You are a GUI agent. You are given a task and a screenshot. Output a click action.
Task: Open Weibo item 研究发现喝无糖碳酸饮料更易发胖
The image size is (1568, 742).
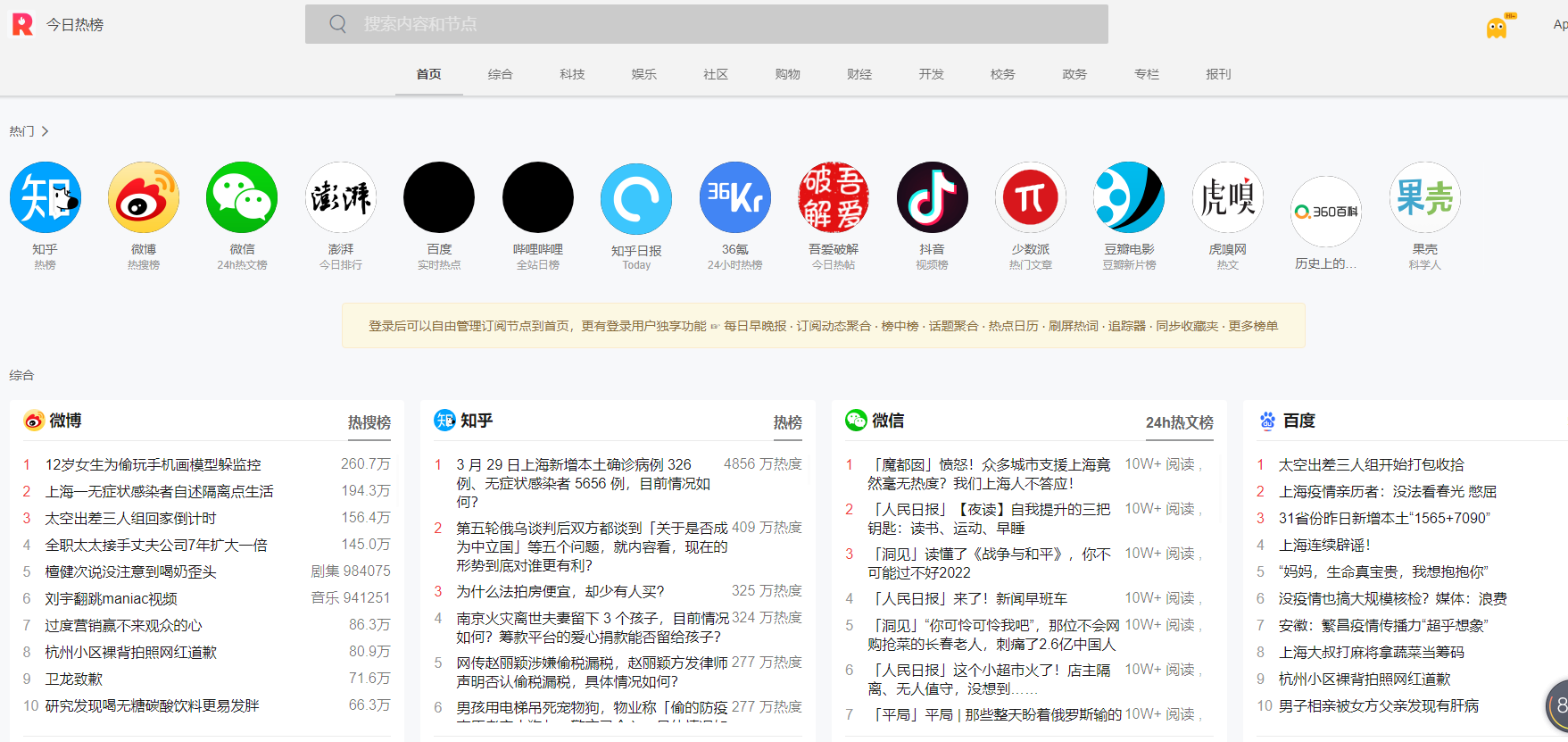pos(153,705)
